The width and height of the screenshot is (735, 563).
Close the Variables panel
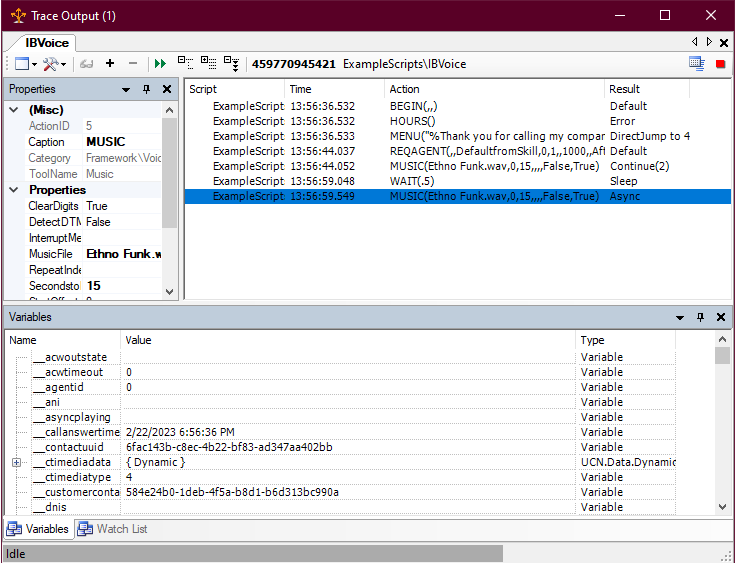720,317
